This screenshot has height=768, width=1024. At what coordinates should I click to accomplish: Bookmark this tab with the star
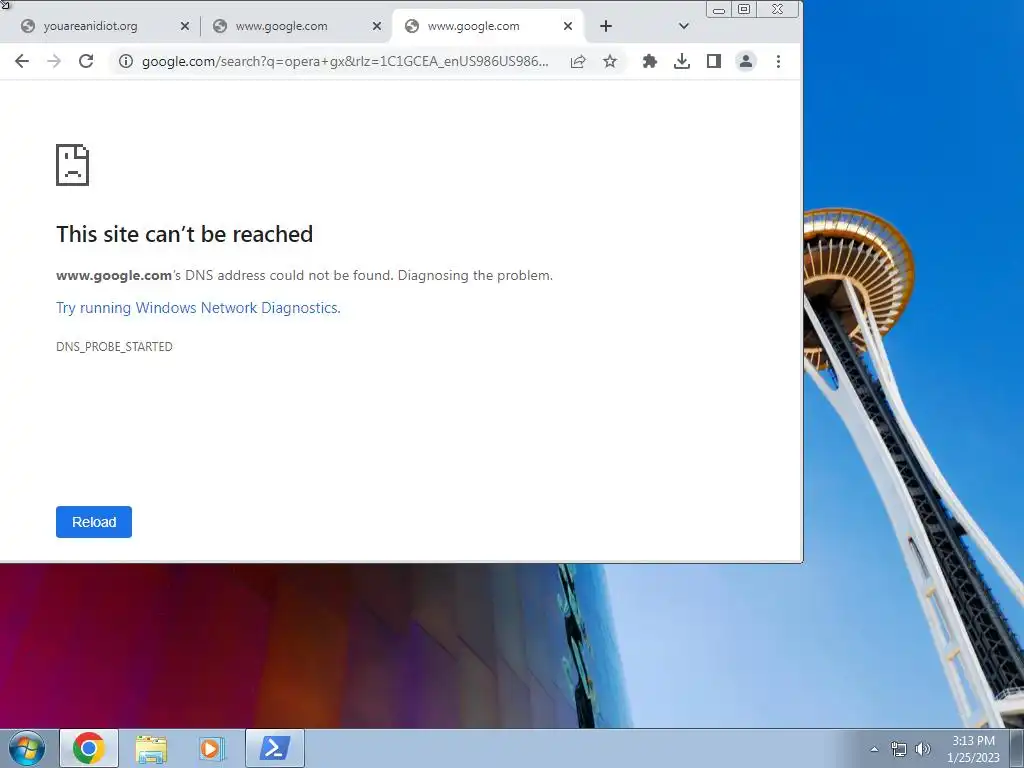[x=610, y=61]
